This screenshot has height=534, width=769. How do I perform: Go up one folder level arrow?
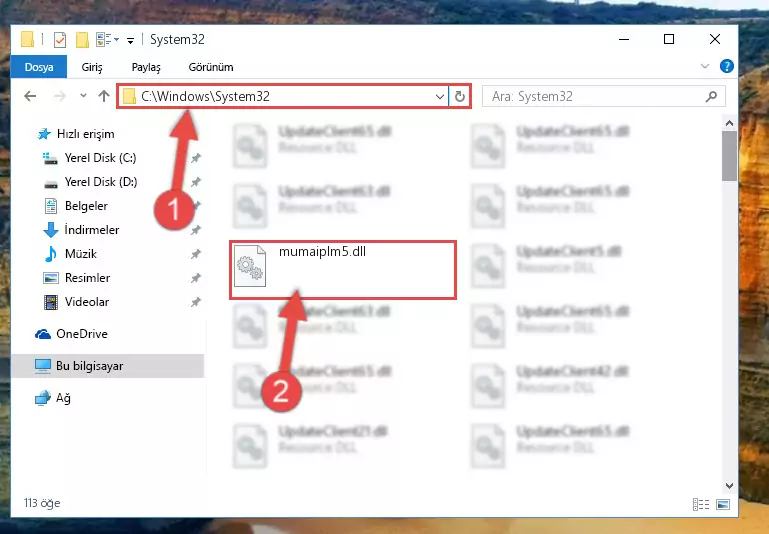(x=103, y=96)
